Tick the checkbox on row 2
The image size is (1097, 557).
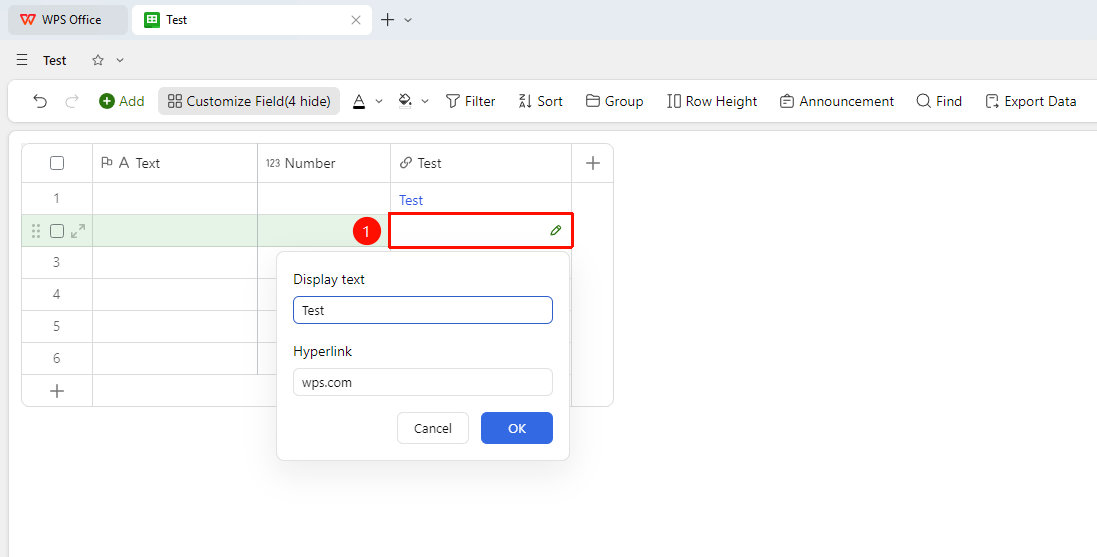coord(57,231)
